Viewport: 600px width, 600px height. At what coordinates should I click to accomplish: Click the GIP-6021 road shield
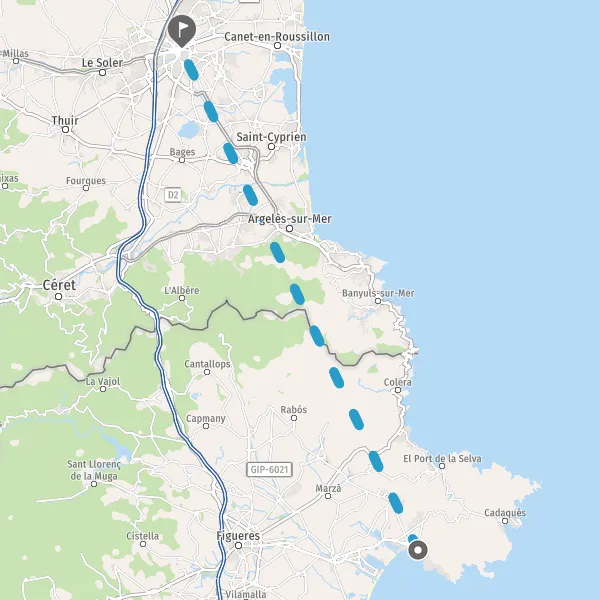269,470
